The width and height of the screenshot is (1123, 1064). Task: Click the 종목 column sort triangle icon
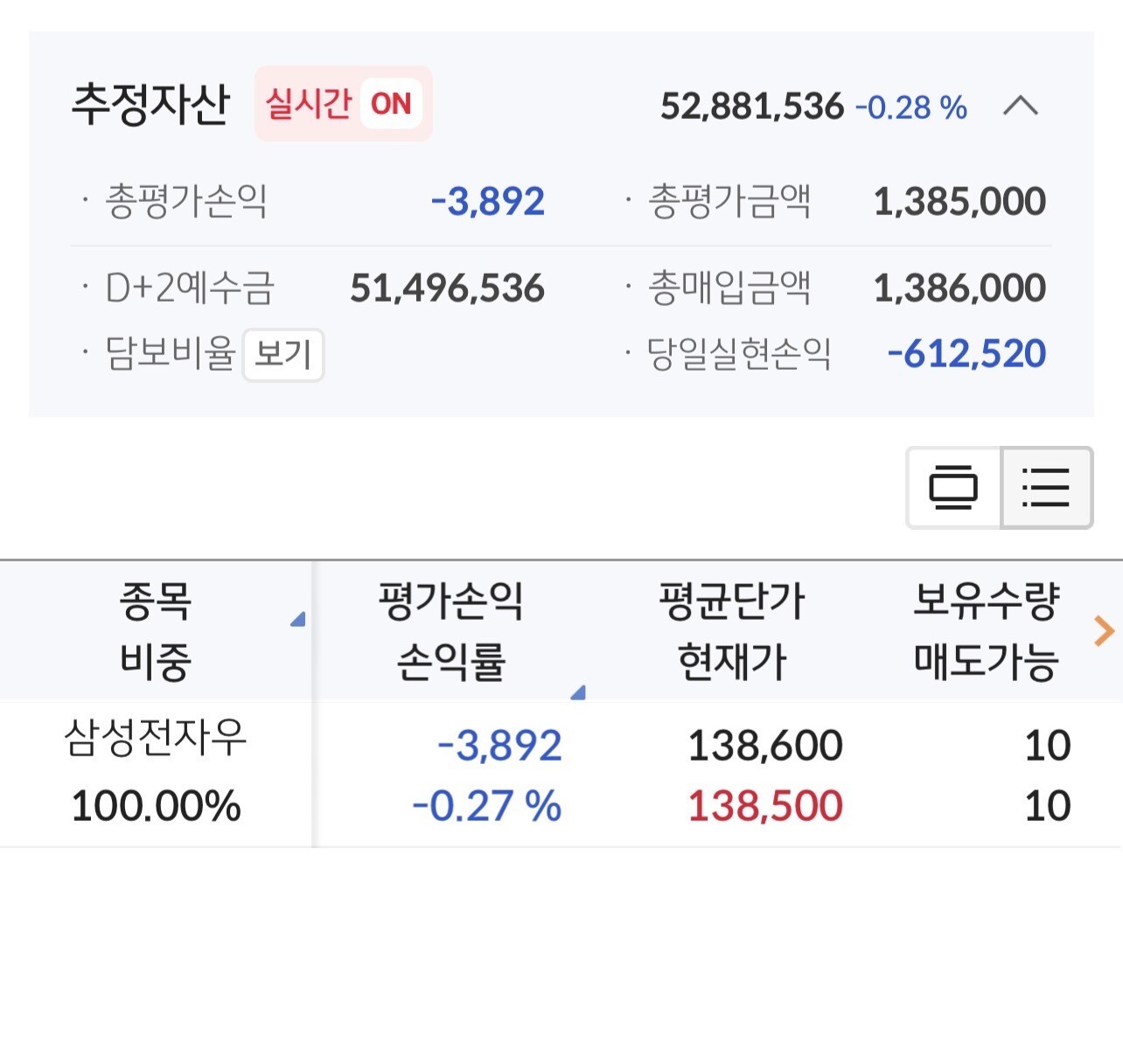pyautogui.click(x=297, y=620)
